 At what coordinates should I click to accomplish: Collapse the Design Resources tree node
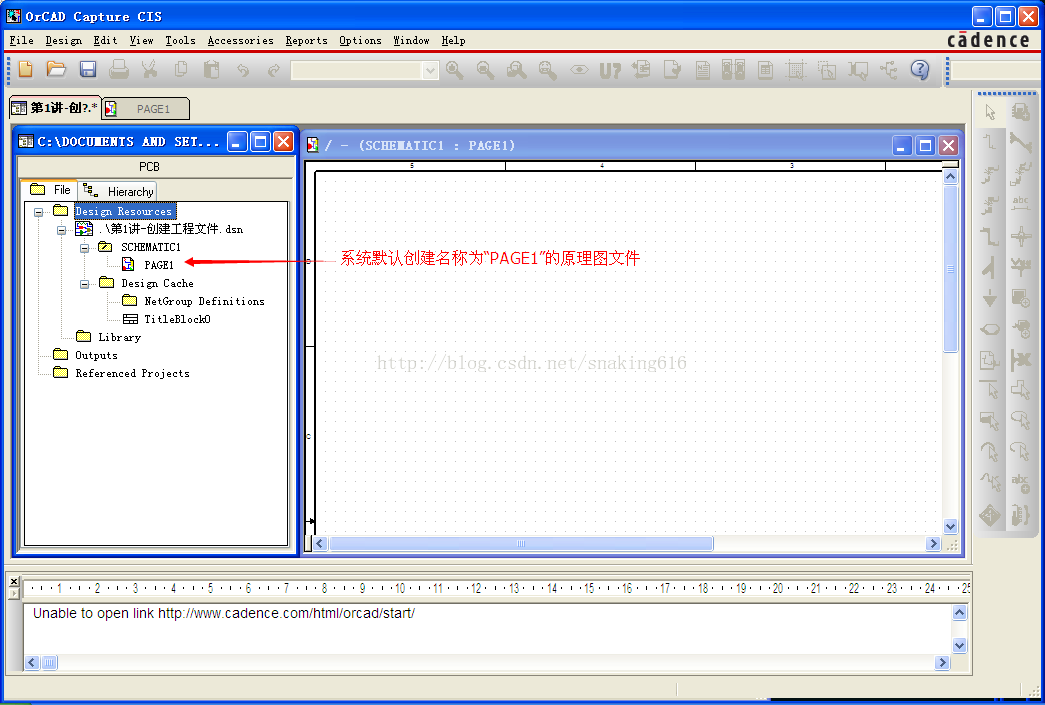[x=39, y=212]
